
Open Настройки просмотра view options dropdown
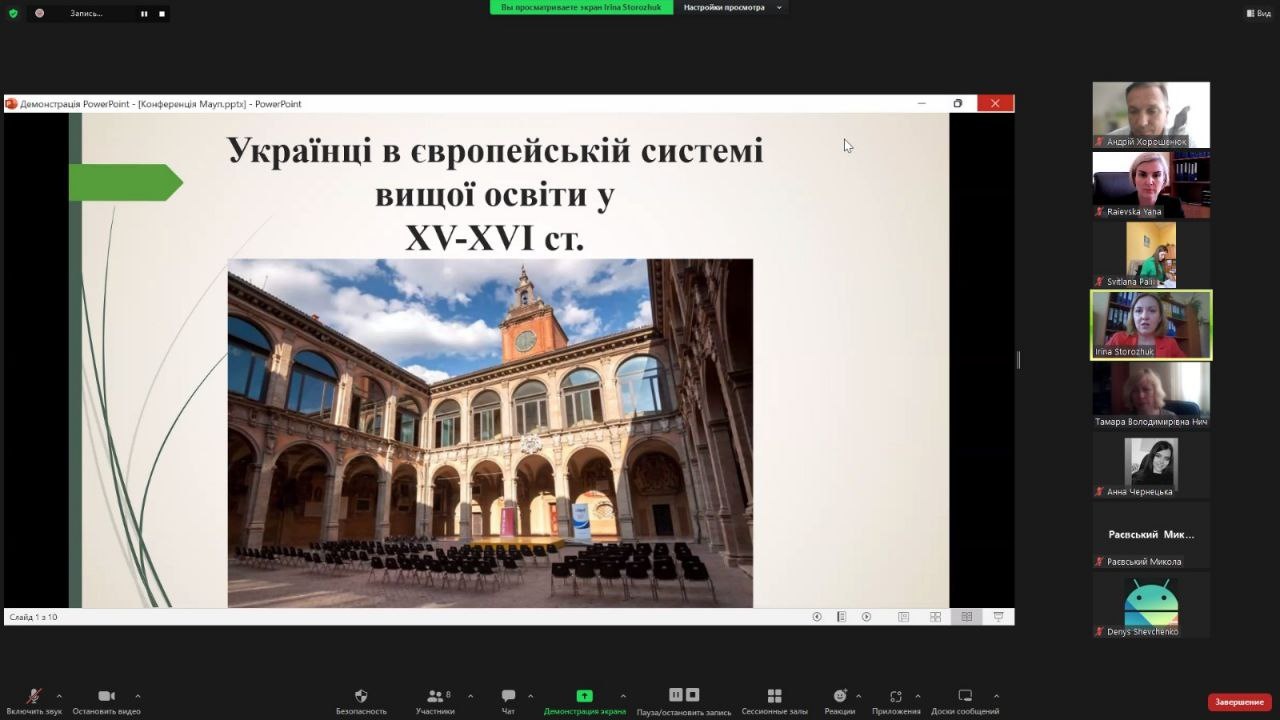(732, 8)
